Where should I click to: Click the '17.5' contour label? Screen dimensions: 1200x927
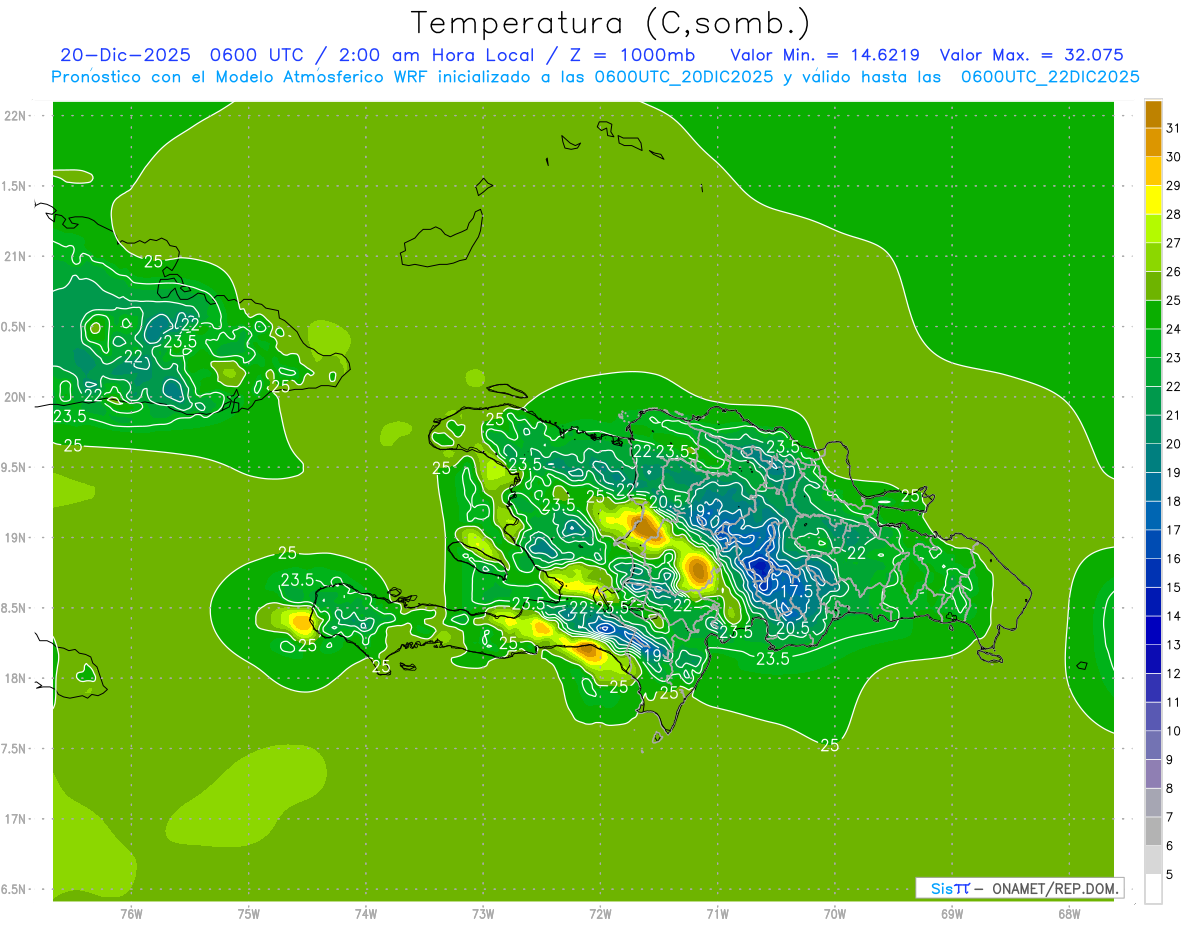point(796,591)
